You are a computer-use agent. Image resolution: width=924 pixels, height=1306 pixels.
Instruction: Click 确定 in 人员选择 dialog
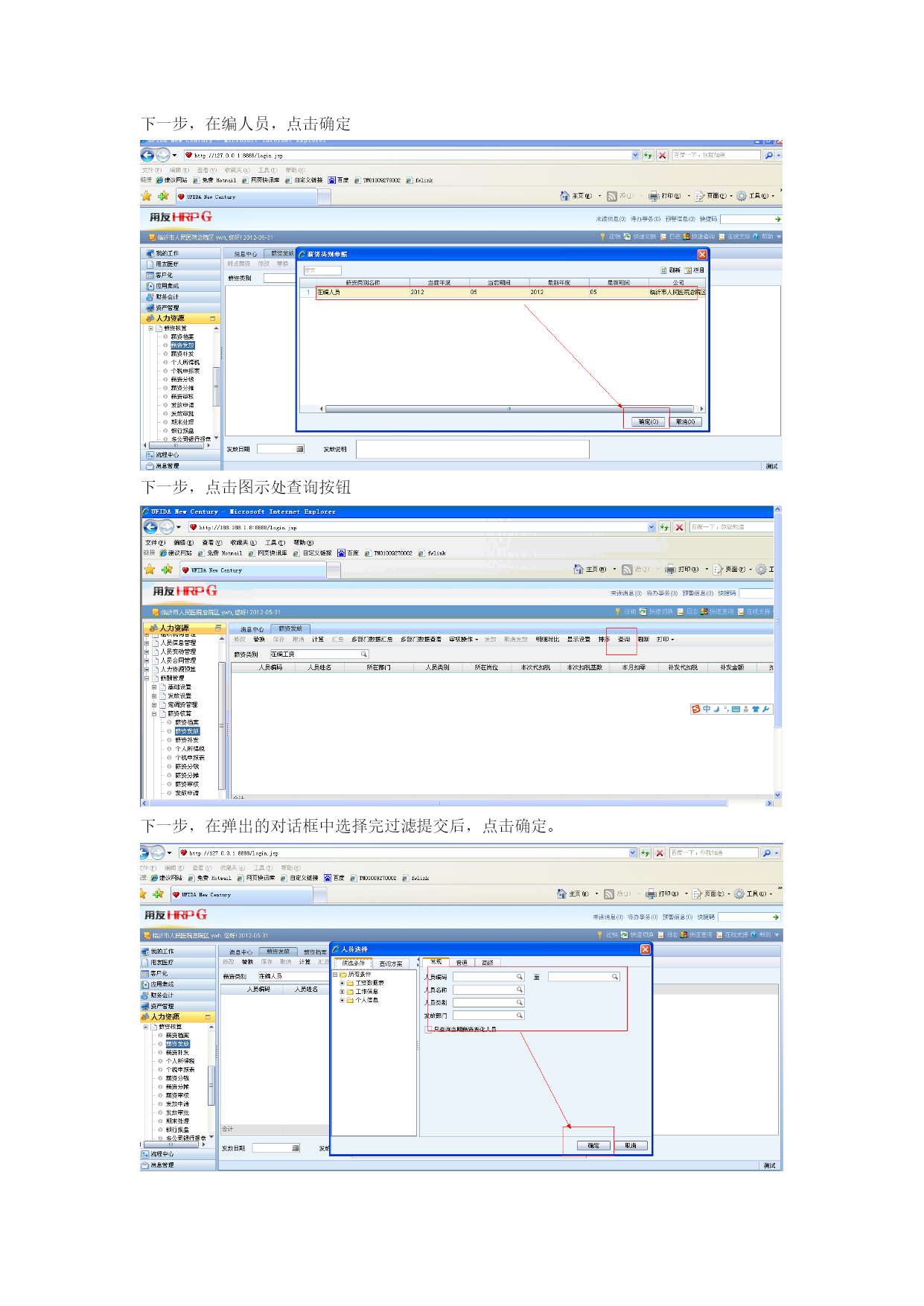pyautogui.click(x=593, y=1145)
